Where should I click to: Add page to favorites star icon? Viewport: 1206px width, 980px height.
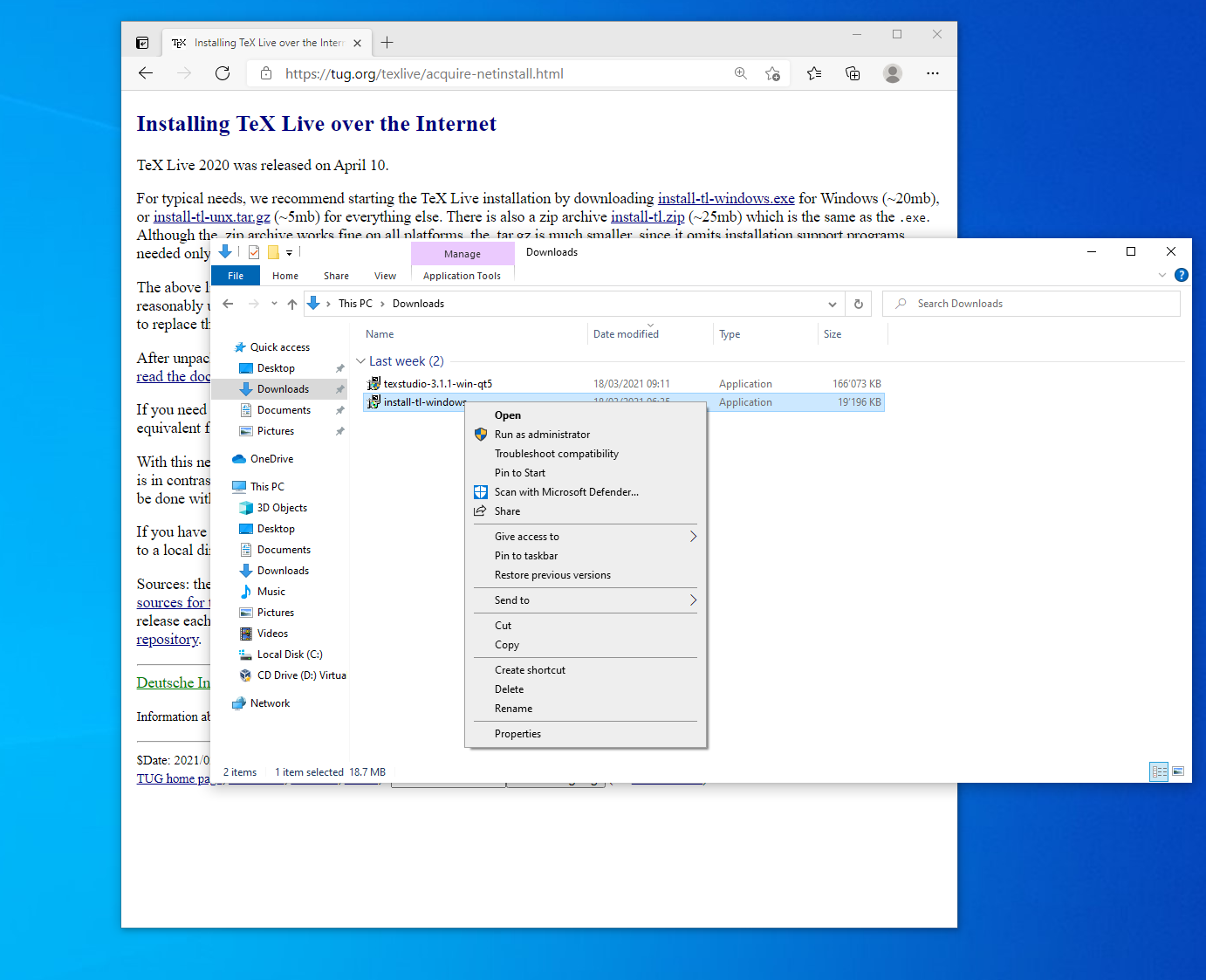772,73
